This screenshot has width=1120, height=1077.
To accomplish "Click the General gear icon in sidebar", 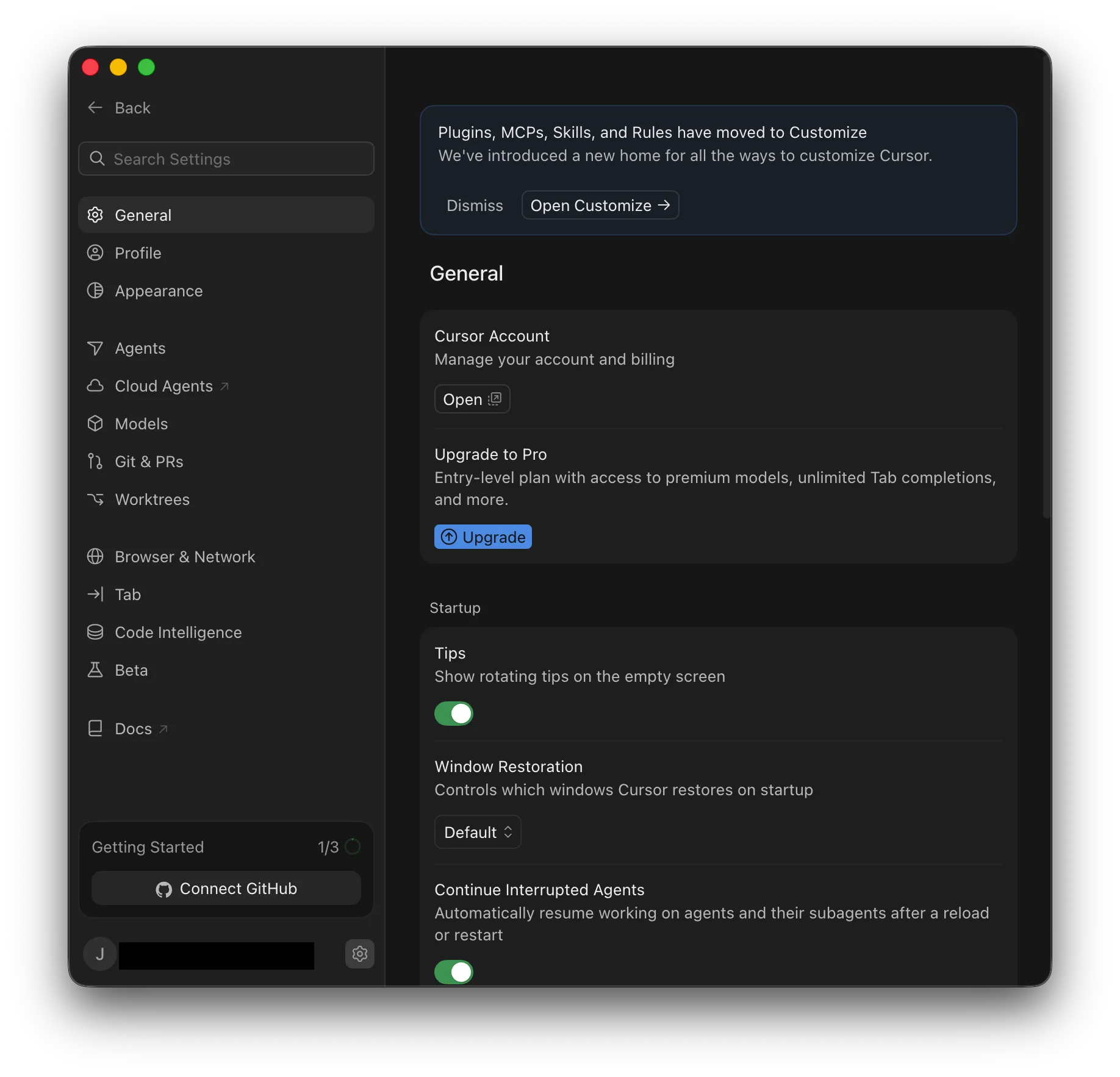I will point(95,215).
